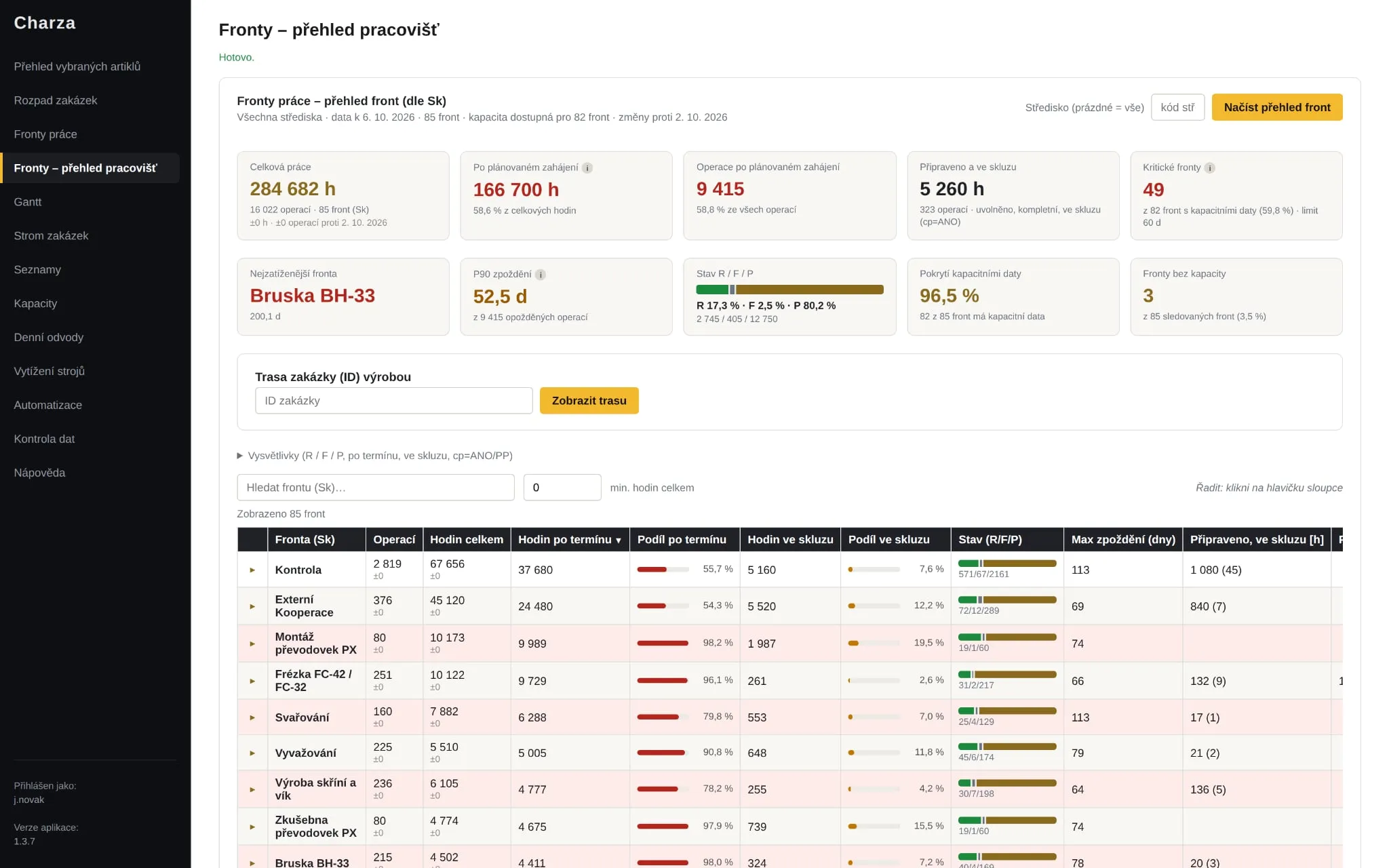Sort table by Fronta (Sk) header
1389x868 pixels.
point(317,540)
